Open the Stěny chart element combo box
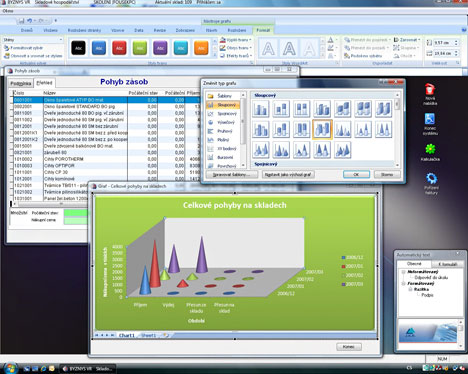468x374 pixels. click(x=33, y=40)
